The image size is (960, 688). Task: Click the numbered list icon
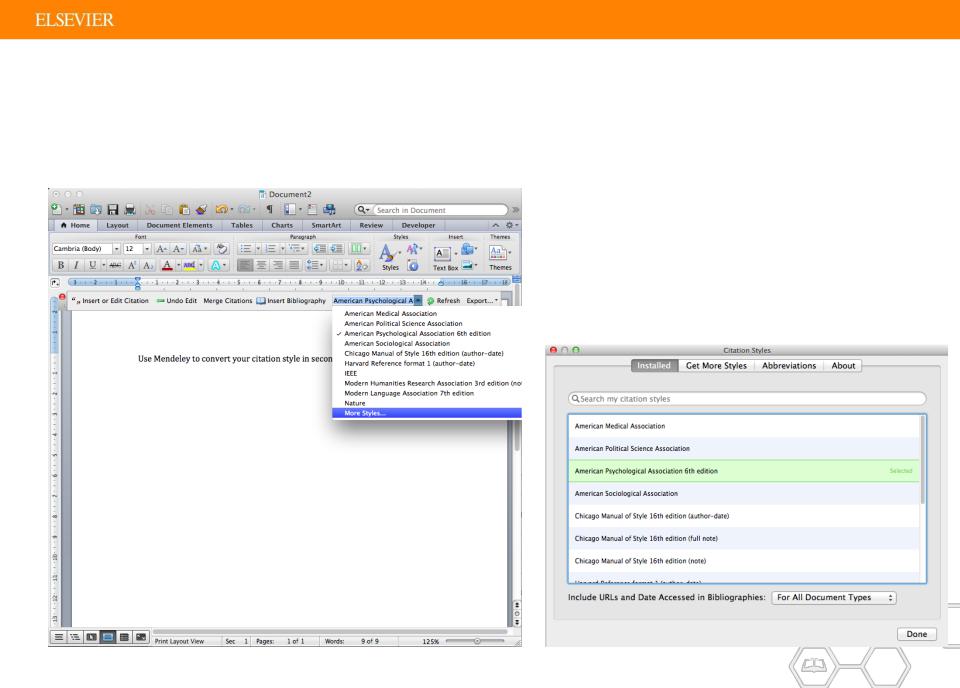coord(271,249)
